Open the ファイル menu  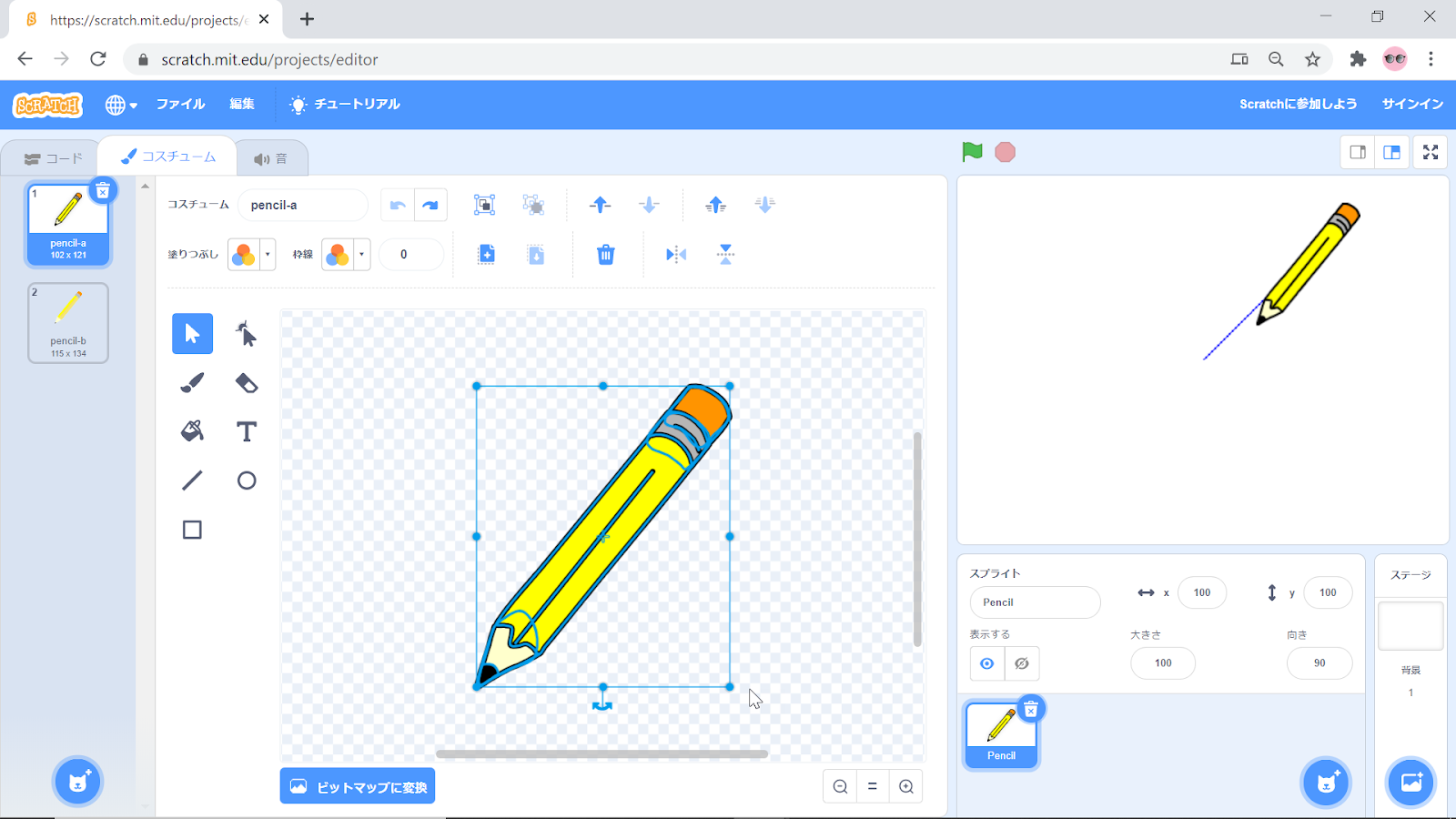[180, 105]
